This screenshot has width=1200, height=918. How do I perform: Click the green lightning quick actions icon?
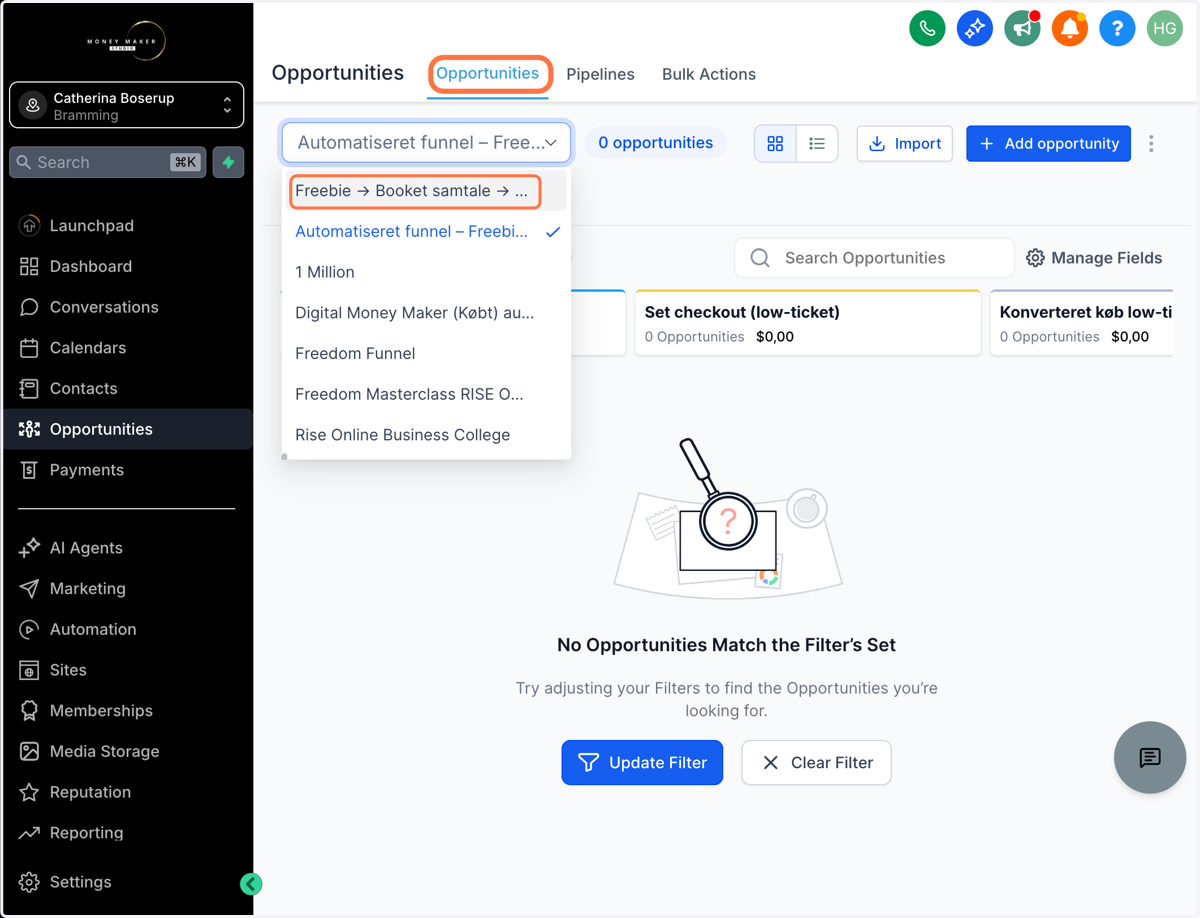click(x=229, y=162)
